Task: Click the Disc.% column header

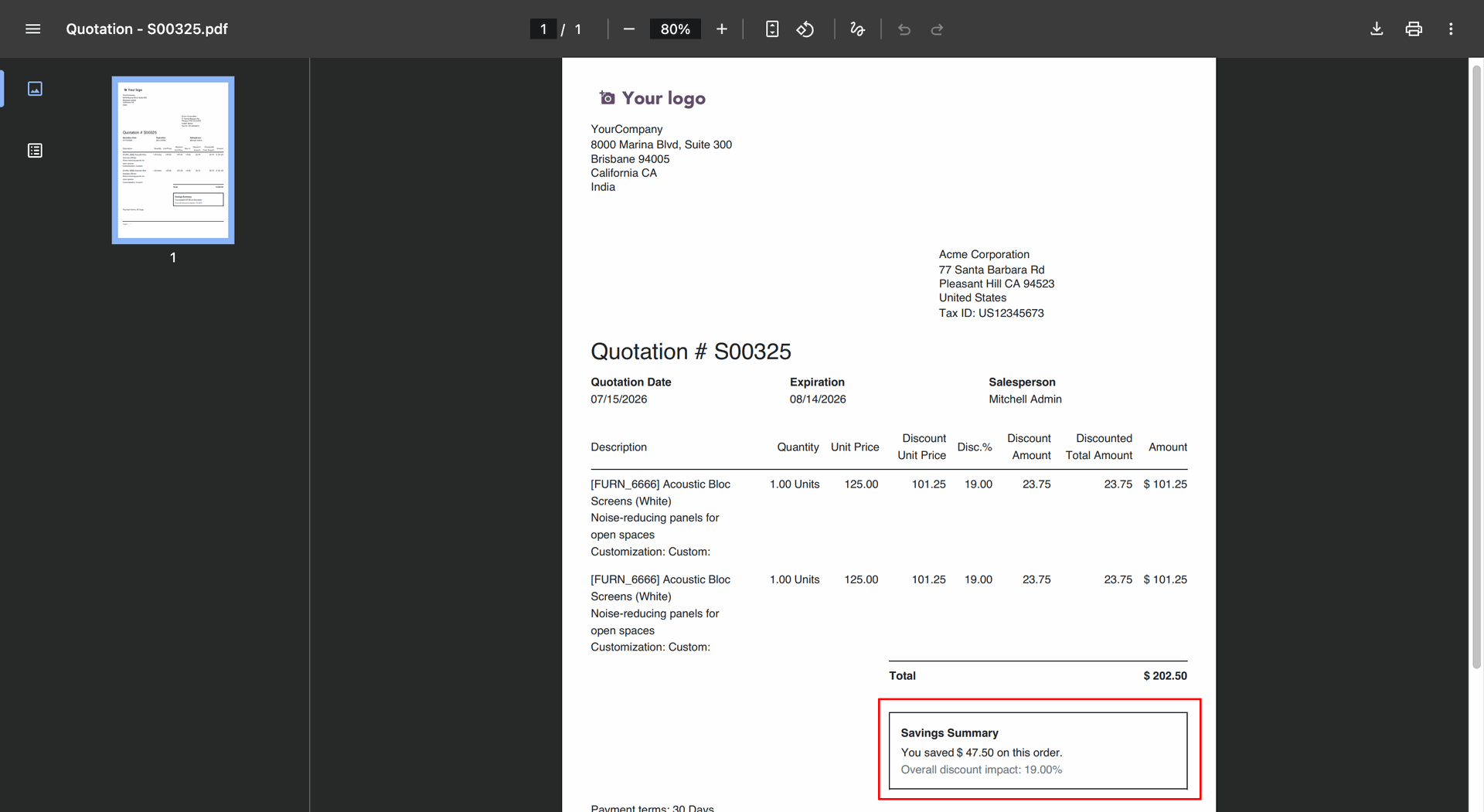Action: (975, 447)
